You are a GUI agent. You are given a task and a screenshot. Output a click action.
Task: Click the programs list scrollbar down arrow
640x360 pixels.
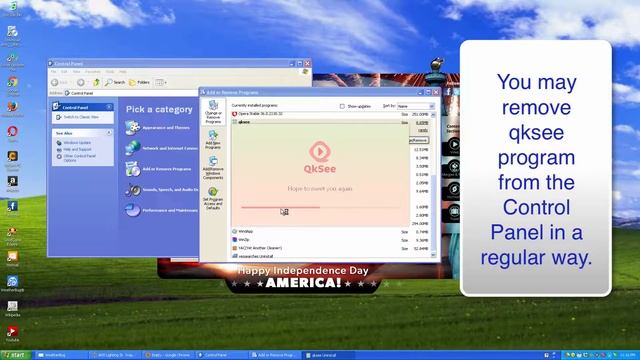433,255
